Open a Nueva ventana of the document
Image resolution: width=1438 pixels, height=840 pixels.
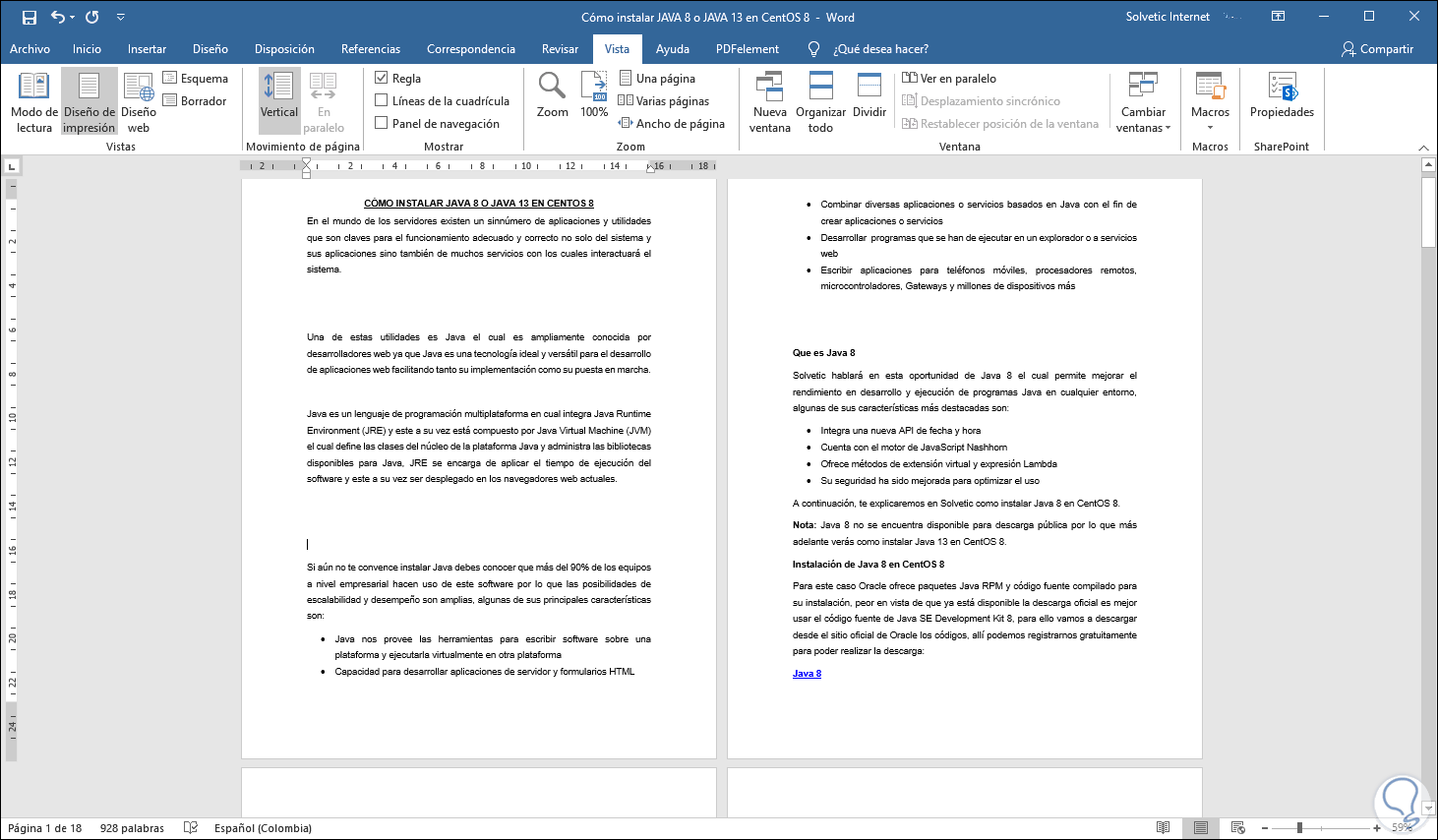(770, 102)
